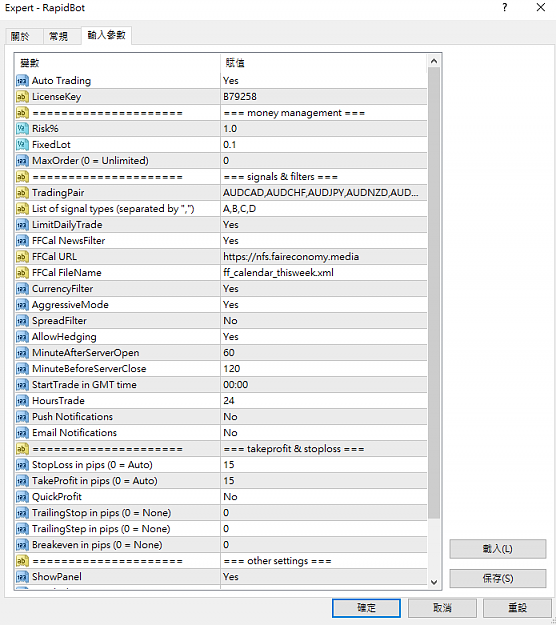Click the icon beside FFCal FileName
Image resolution: width=556 pixels, height=625 pixels.
[22, 273]
